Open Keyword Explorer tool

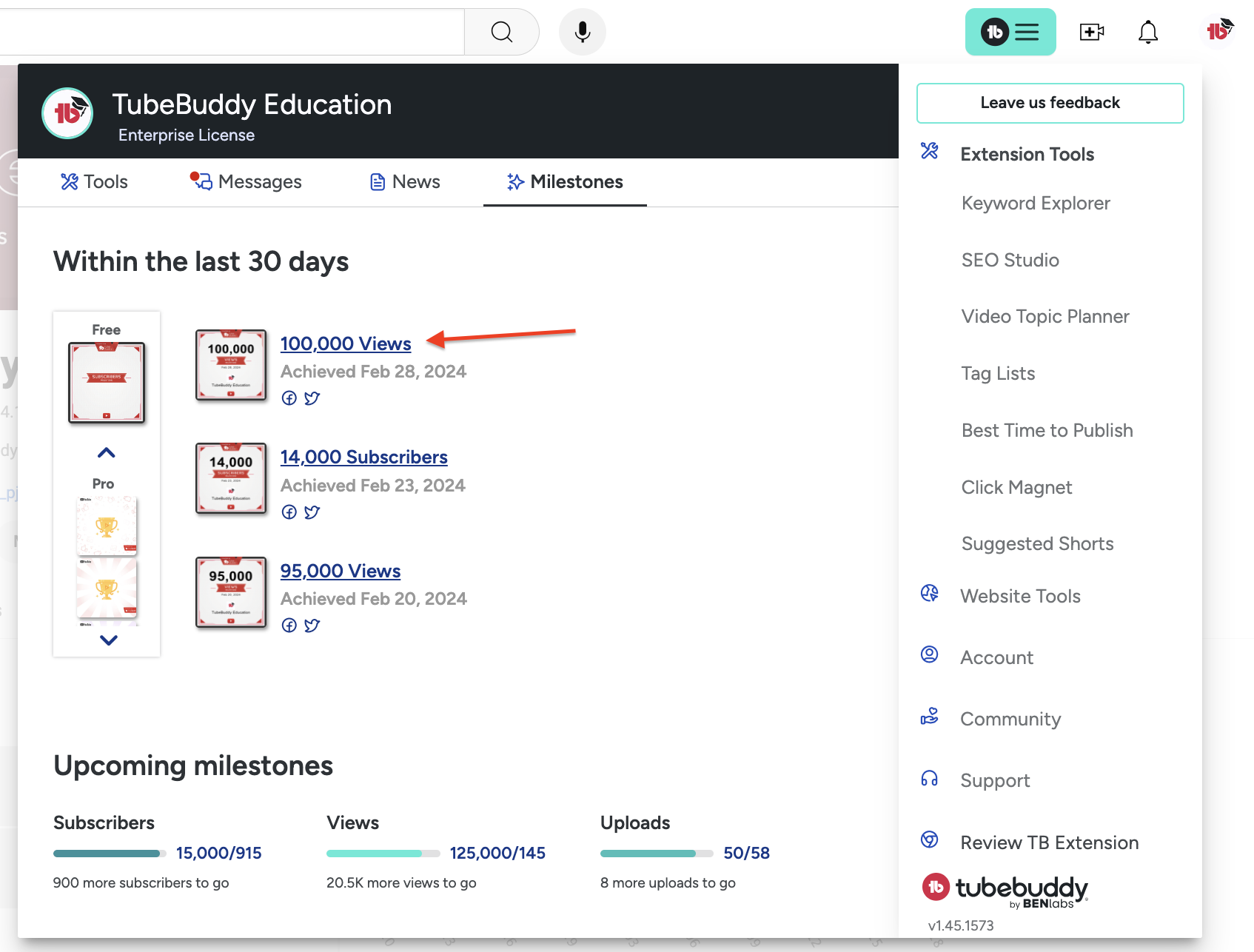pyautogui.click(x=1036, y=204)
